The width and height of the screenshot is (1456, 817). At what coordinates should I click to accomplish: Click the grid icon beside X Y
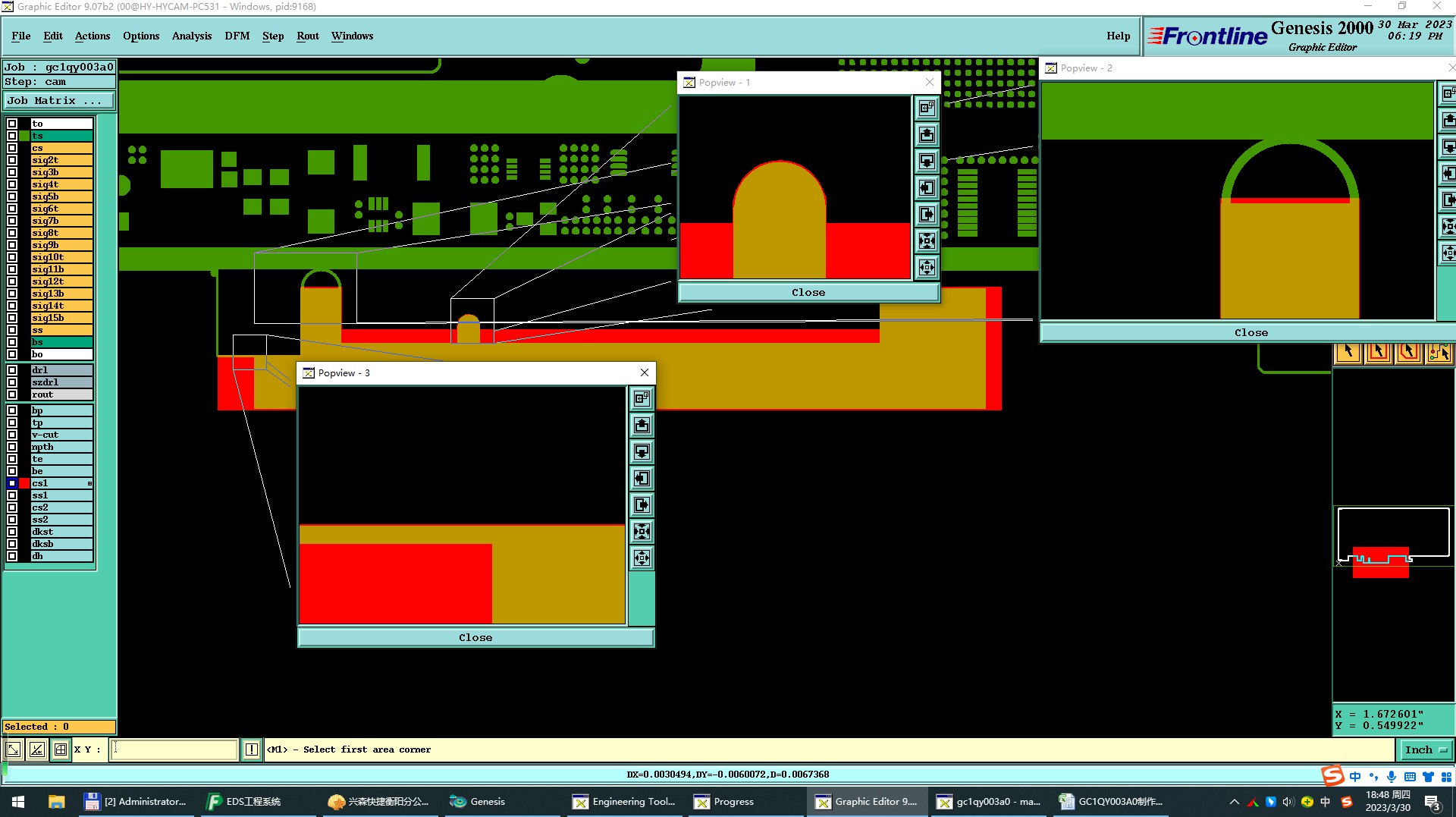61,749
